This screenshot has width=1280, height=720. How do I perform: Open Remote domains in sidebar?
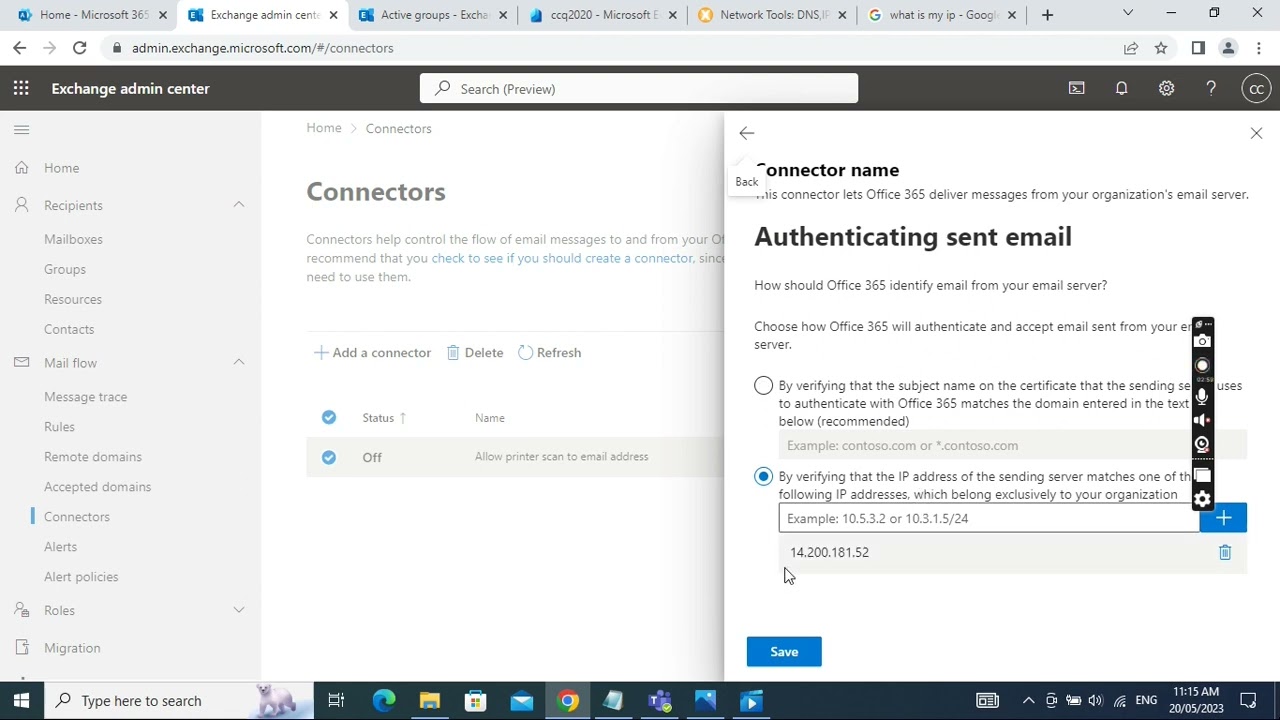pyautogui.click(x=93, y=457)
